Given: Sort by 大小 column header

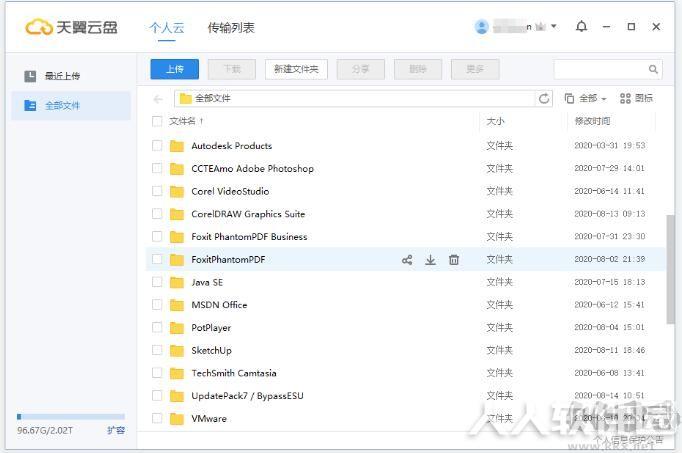Looking at the screenshot, I should [x=495, y=121].
